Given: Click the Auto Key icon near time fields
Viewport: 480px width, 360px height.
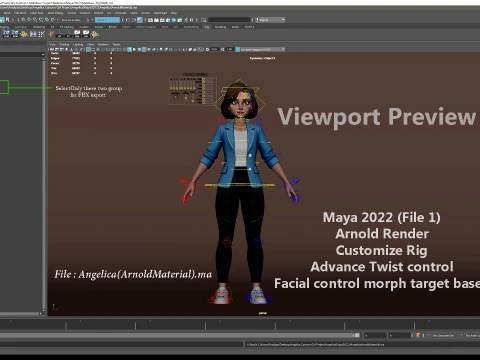Looking at the screenshot, I should [x=418, y=335].
